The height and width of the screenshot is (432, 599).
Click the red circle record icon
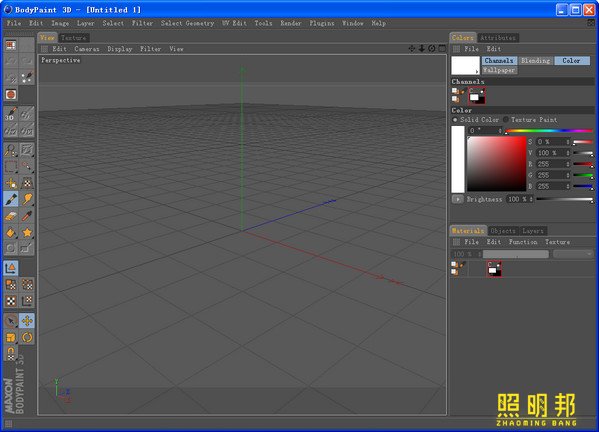pos(11,94)
